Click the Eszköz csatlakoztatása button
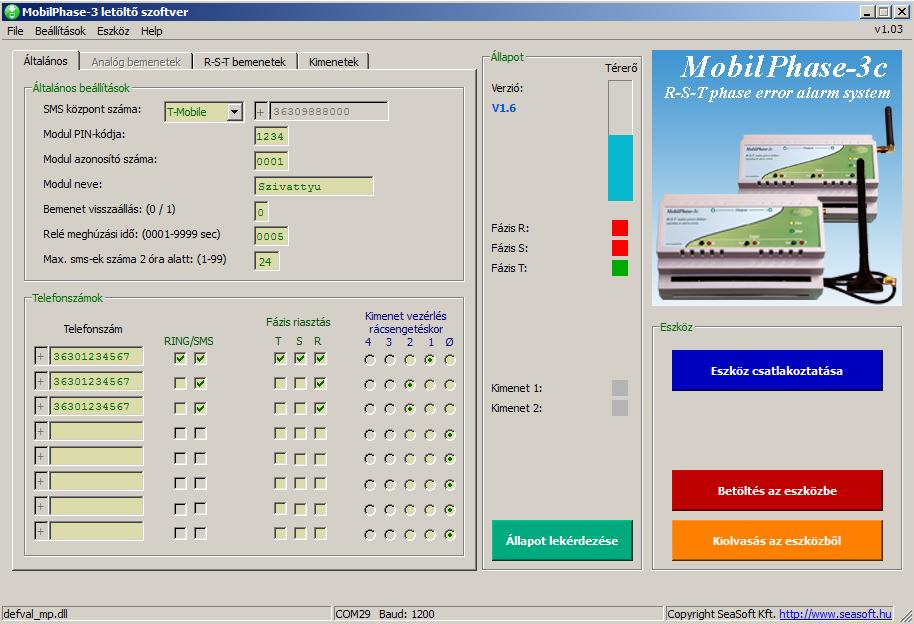 pyautogui.click(x=777, y=370)
